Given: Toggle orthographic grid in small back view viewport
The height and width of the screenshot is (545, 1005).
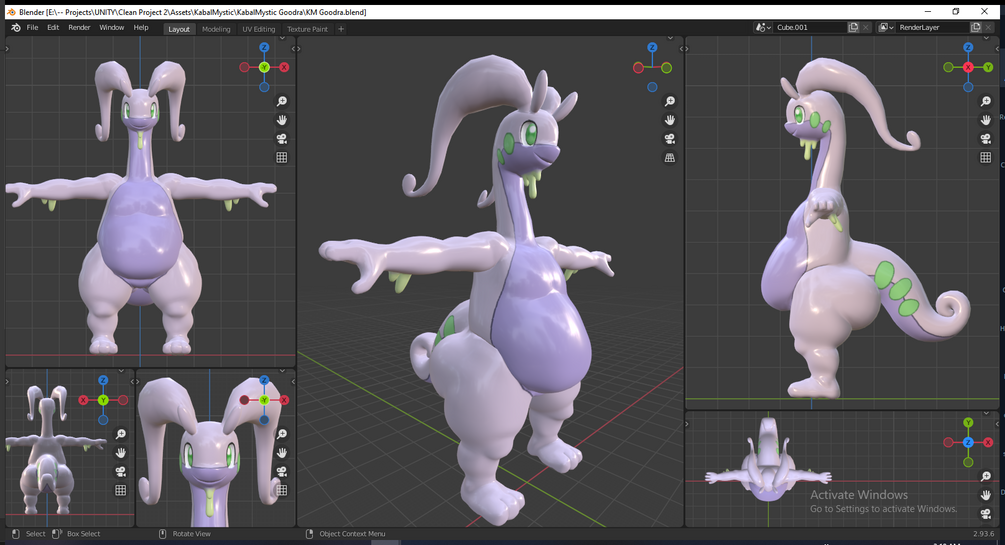Looking at the screenshot, I should tap(120, 490).
